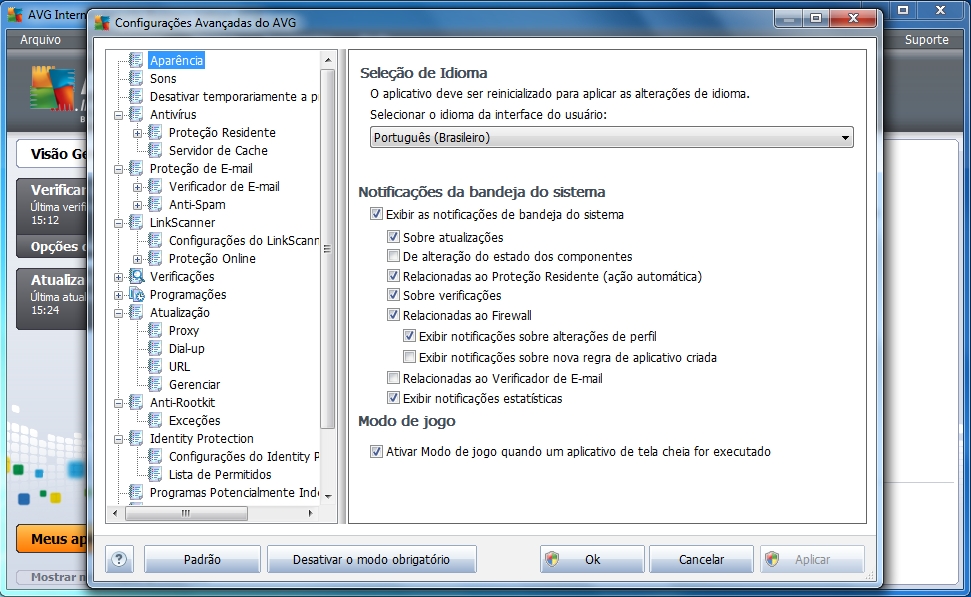Collapse the Proteção de E-mail node
This screenshot has width=971, height=597.
119,169
